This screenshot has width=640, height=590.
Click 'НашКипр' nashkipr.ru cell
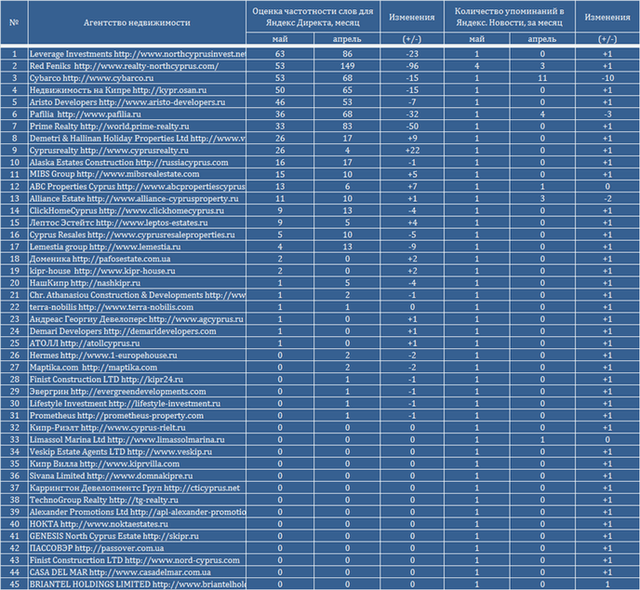137,283
